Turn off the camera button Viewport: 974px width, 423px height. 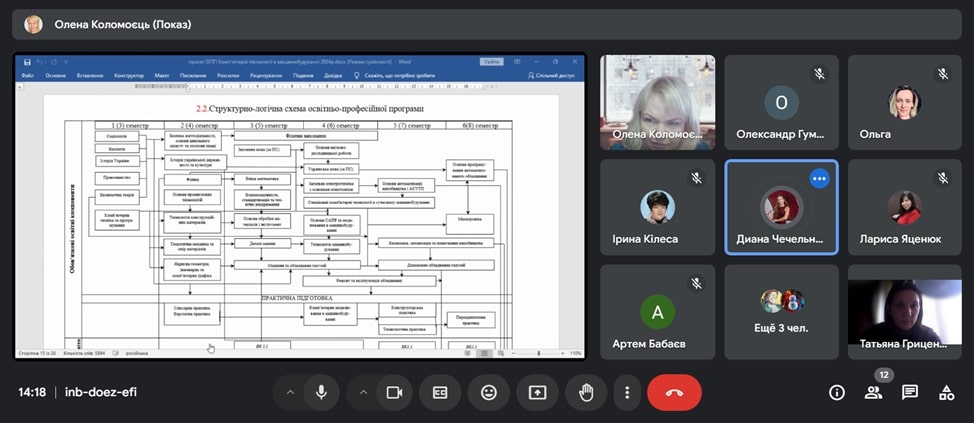coord(394,393)
